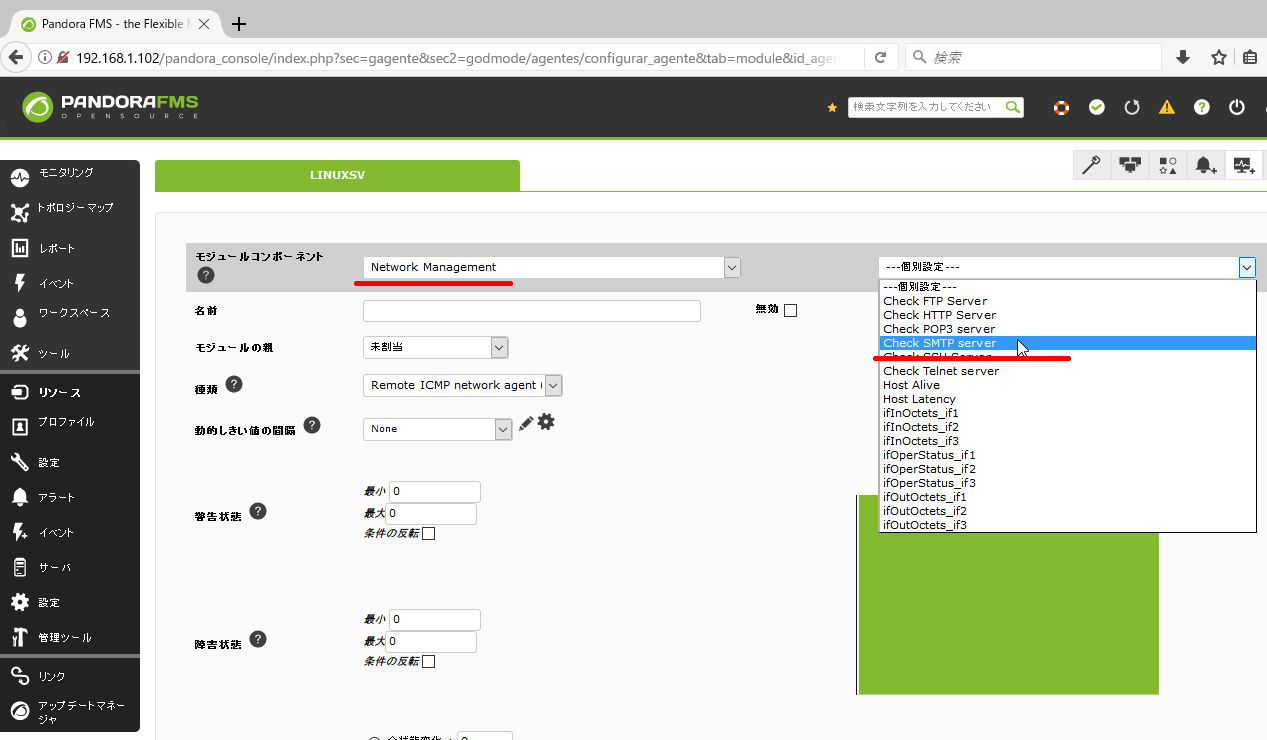
Task: Click the green magnifier search button in header
Action: pos(1013,107)
